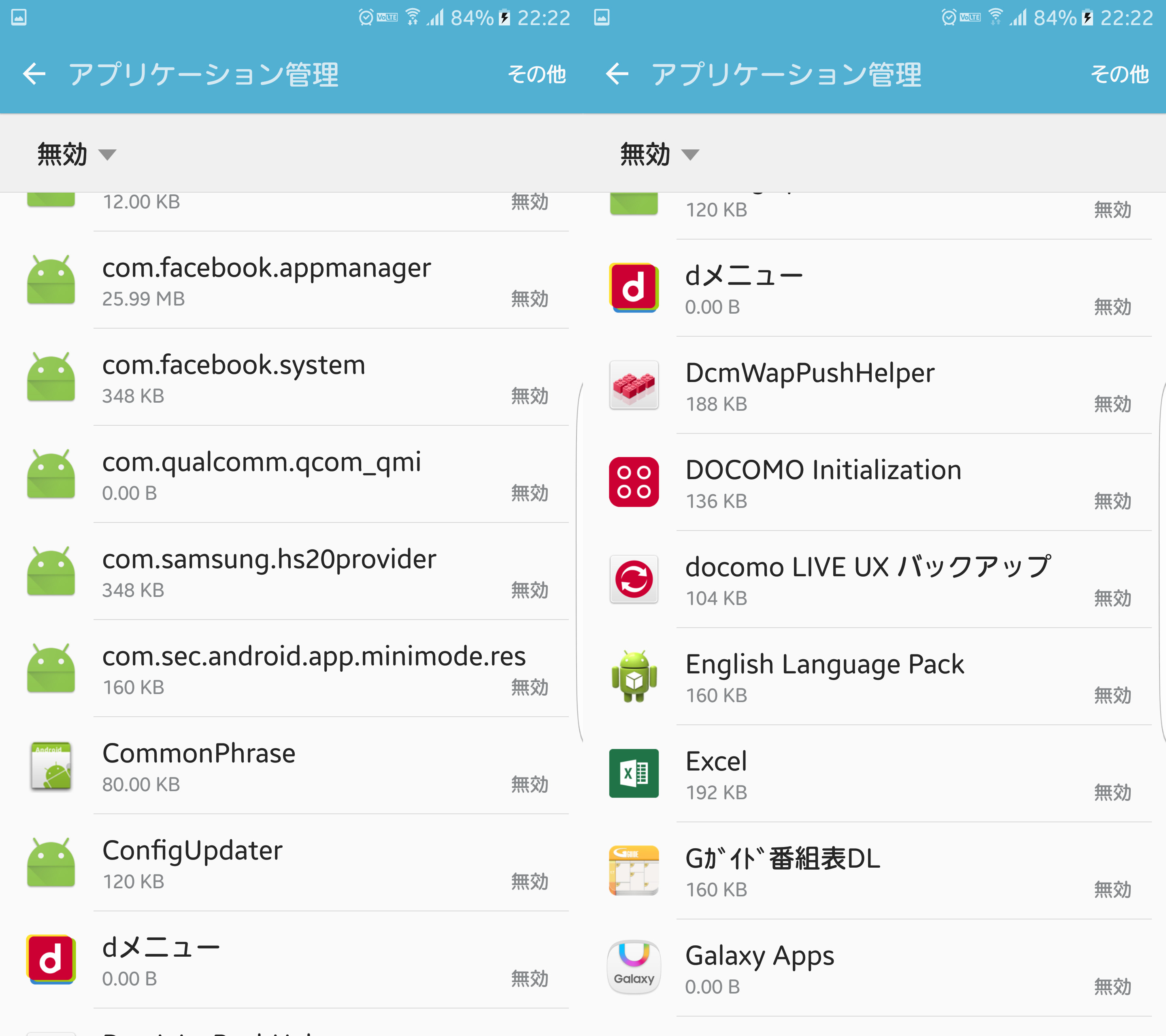
Task: Tap the com.facebook.appmanager Android icon
Action: pos(51,279)
